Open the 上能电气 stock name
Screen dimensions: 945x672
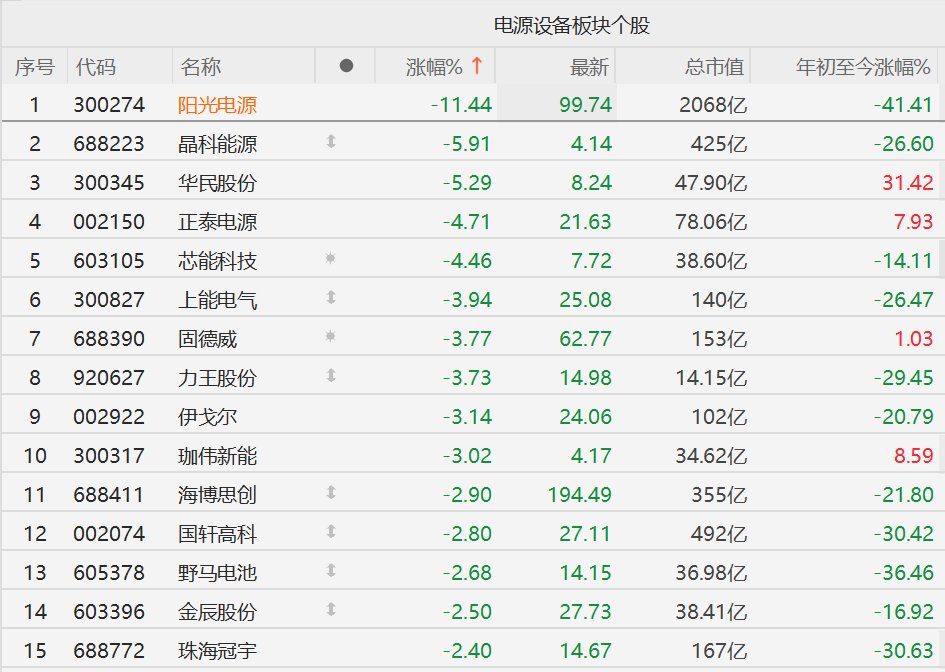(x=218, y=300)
